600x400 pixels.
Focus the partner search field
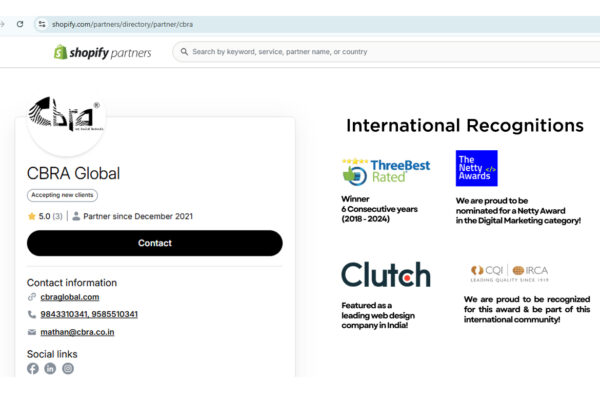click(x=386, y=52)
